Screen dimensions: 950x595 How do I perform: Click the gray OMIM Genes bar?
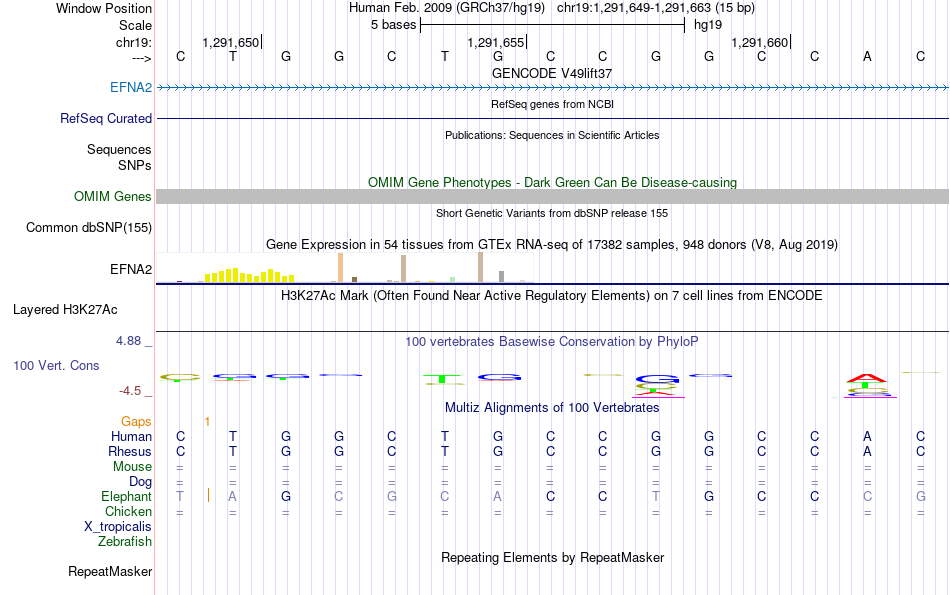click(x=553, y=196)
